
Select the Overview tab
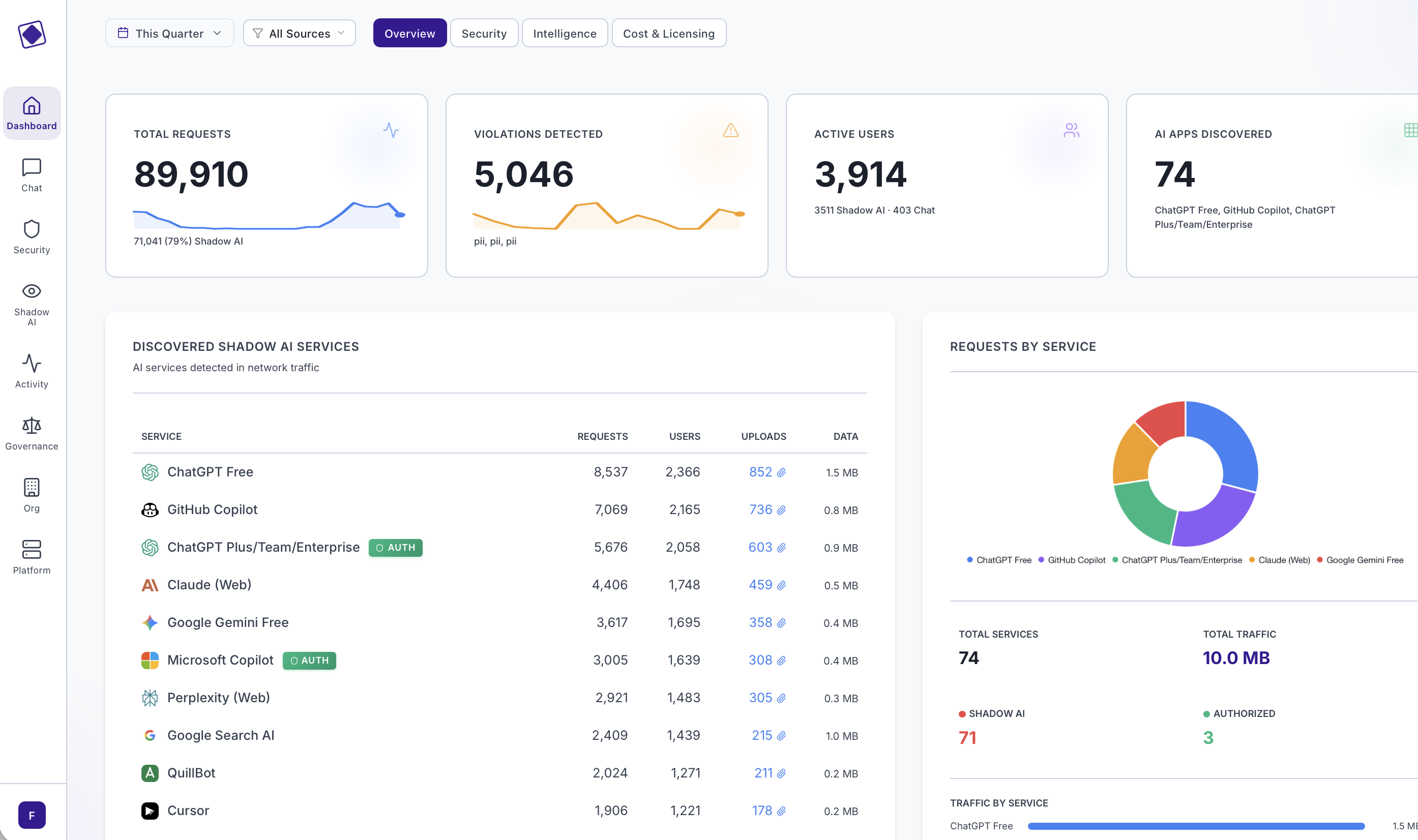[409, 34]
